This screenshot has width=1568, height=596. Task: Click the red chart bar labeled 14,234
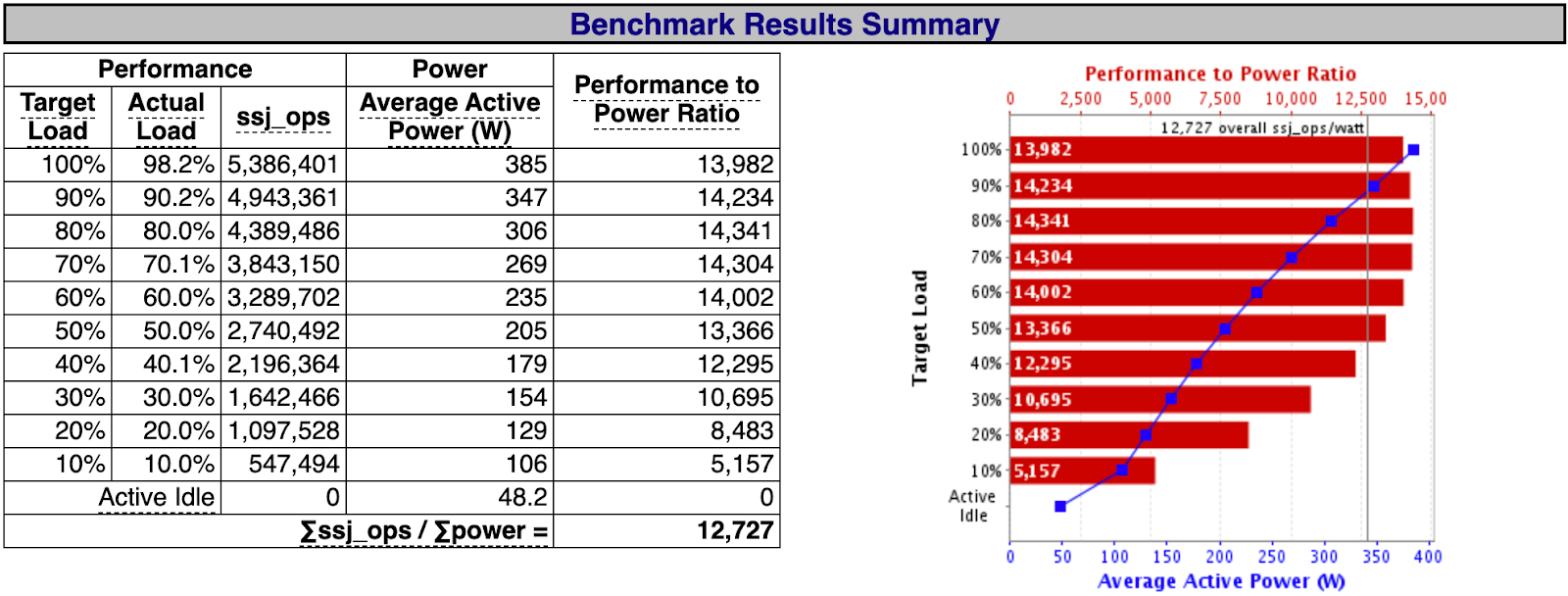tap(1210, 185)
